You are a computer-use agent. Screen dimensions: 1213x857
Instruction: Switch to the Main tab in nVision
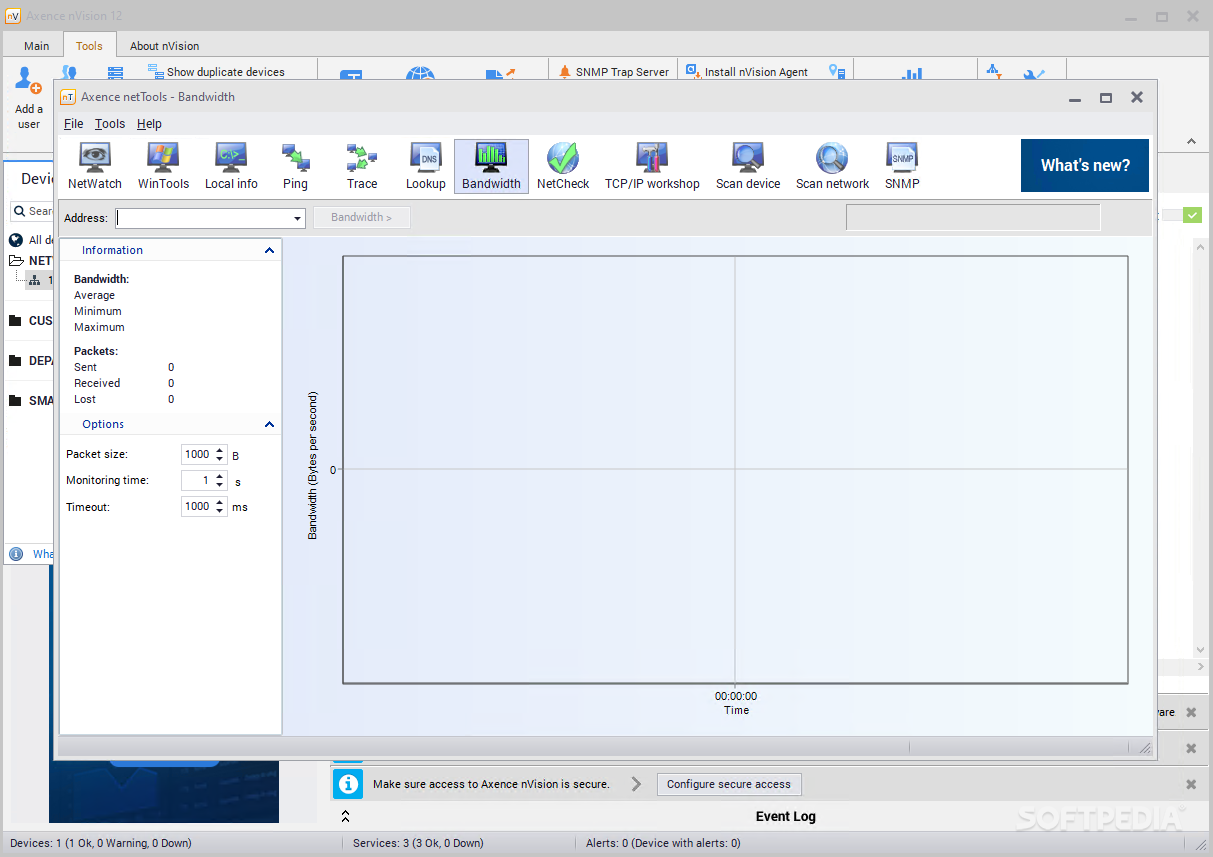tap(37, 46)
